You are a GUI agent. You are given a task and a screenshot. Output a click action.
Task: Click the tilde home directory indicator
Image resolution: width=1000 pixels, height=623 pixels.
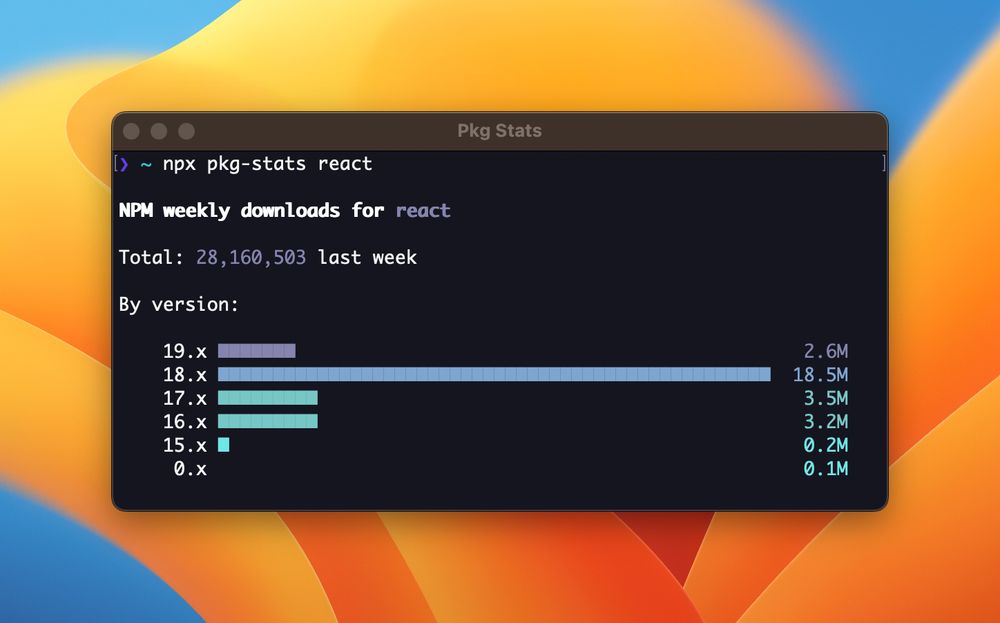[146, 165]
